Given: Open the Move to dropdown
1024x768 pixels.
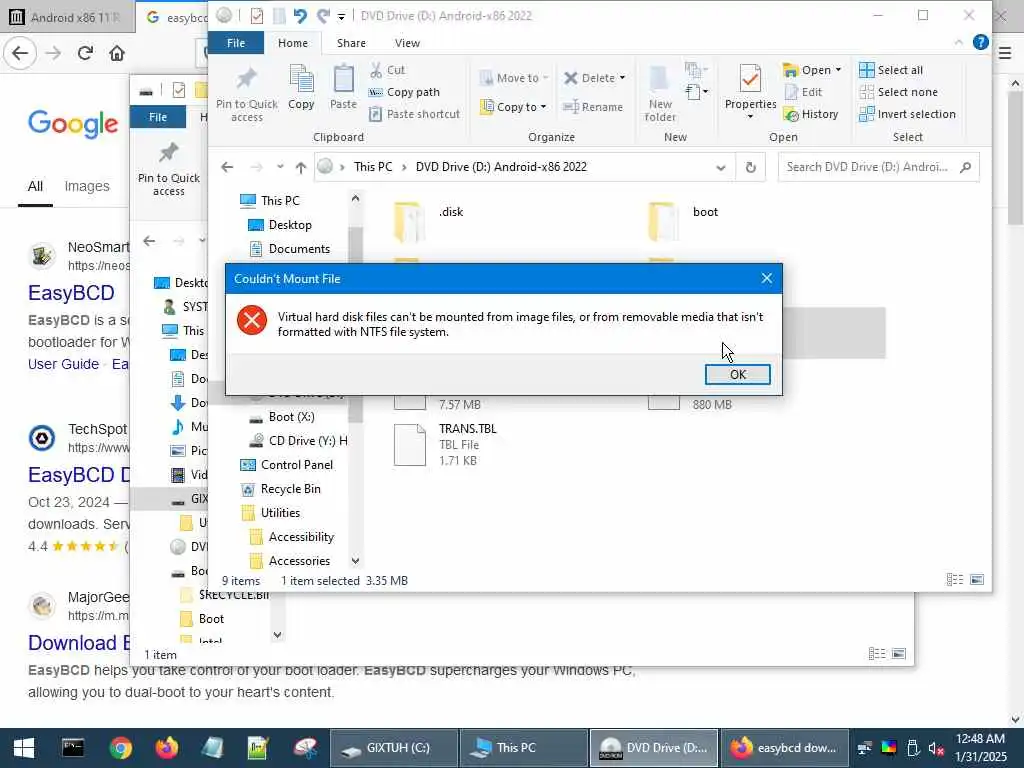Looking at the screenshot, I should coord(514,78).
